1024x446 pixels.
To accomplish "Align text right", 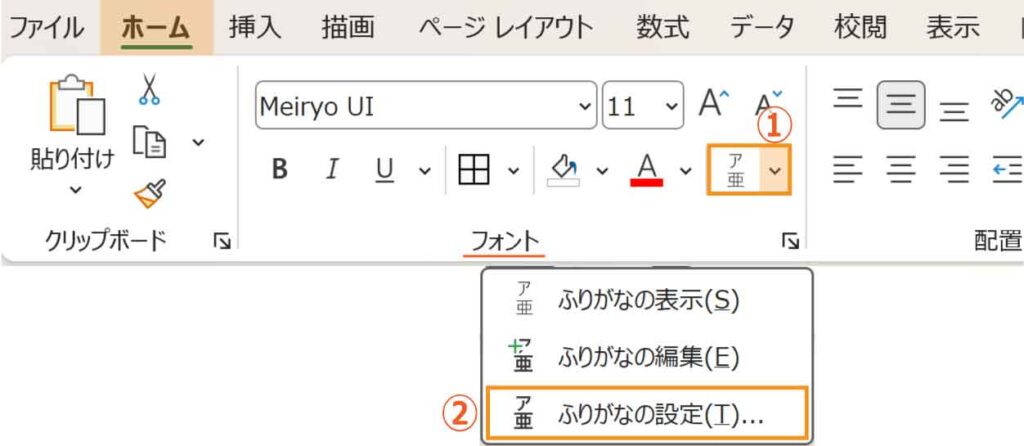I will (954, 170).
